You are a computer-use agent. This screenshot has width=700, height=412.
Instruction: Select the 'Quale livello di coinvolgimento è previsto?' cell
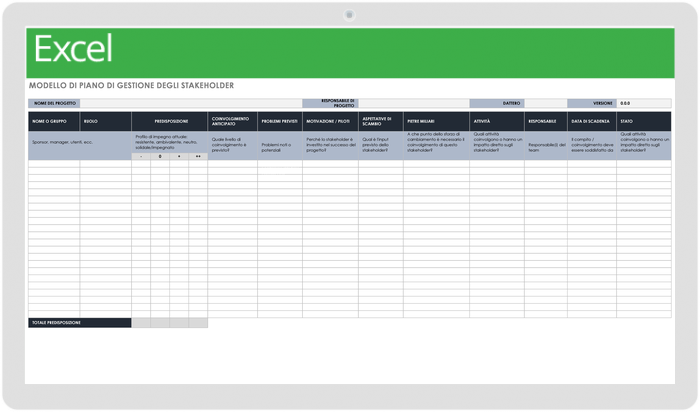233,146
